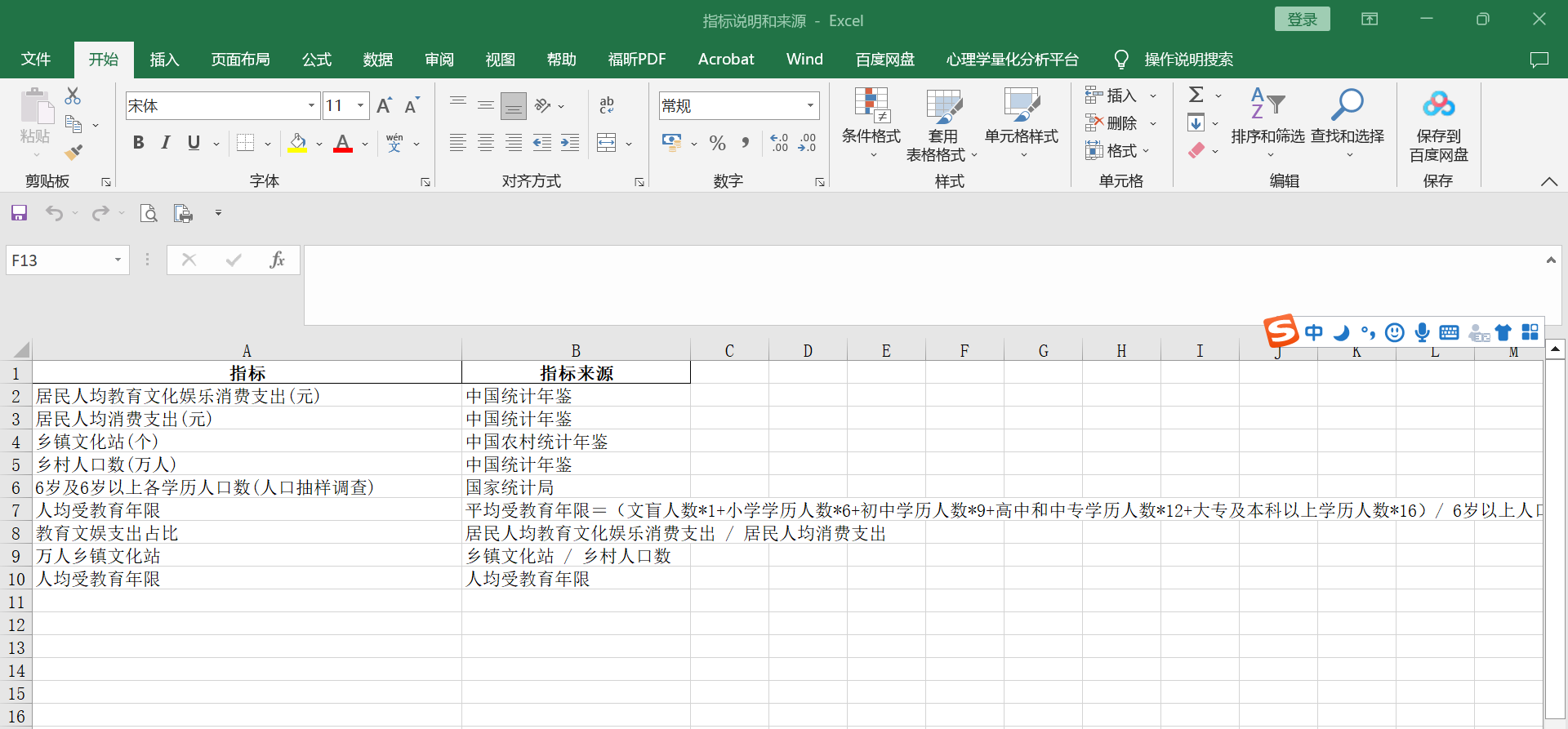Screen dimensions: 1568x729
Task: Toggle center horizontal alignment
Action: [x=486, y=143]
